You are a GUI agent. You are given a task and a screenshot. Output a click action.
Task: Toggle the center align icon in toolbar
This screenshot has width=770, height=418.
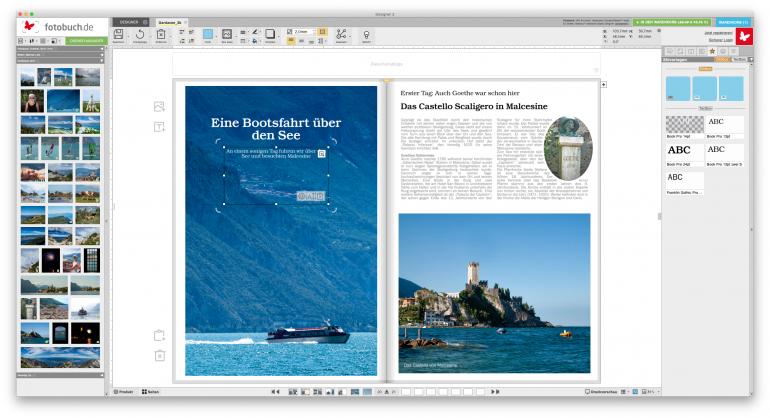(301, 41)
